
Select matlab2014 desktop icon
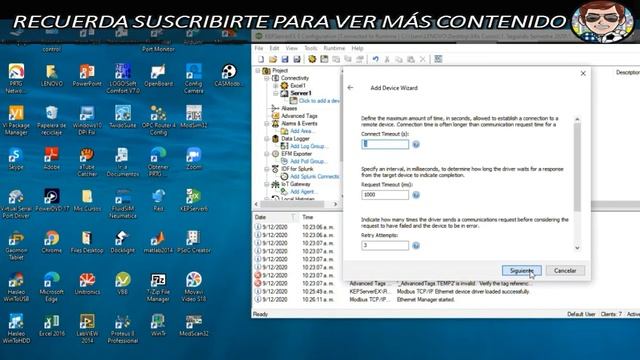tap(158, 242)
